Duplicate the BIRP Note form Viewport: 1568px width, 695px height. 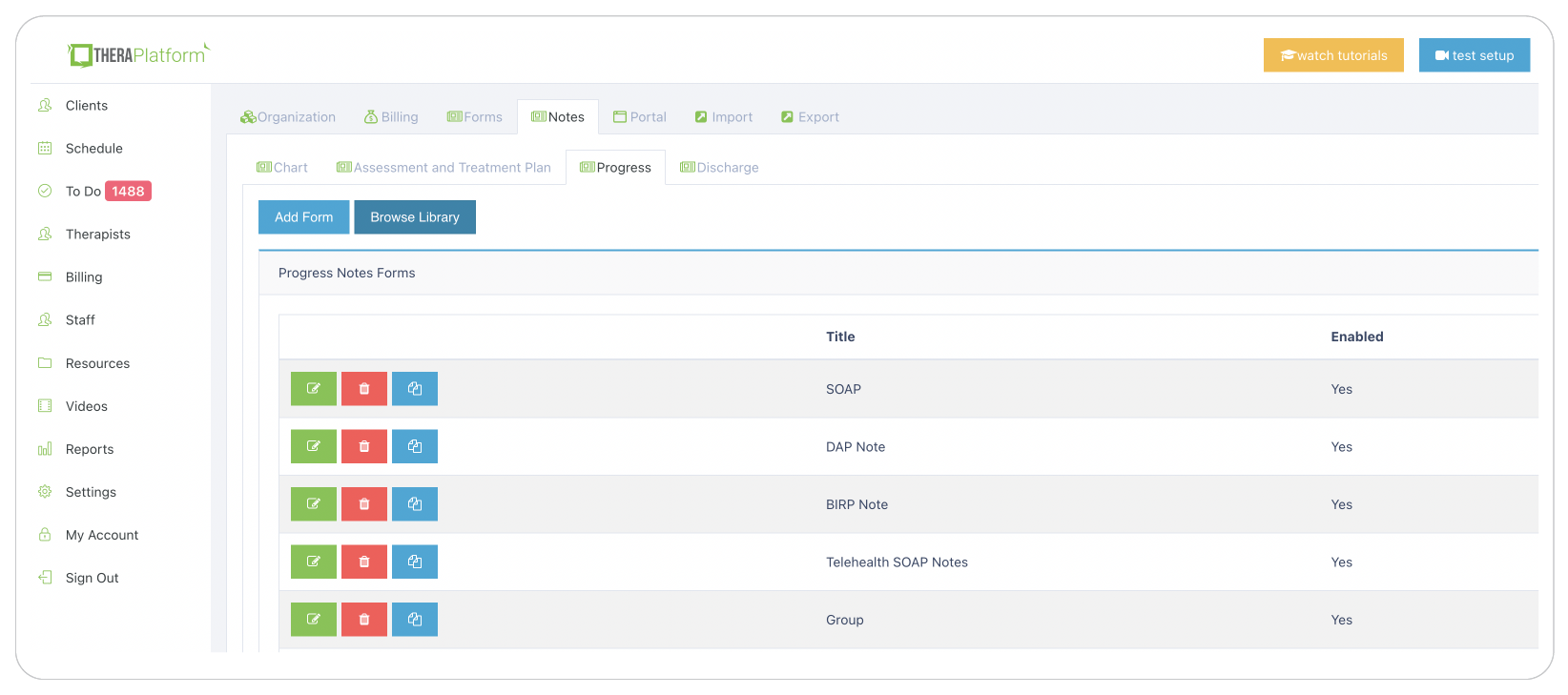pyautogui.click(x=415, y=504)
